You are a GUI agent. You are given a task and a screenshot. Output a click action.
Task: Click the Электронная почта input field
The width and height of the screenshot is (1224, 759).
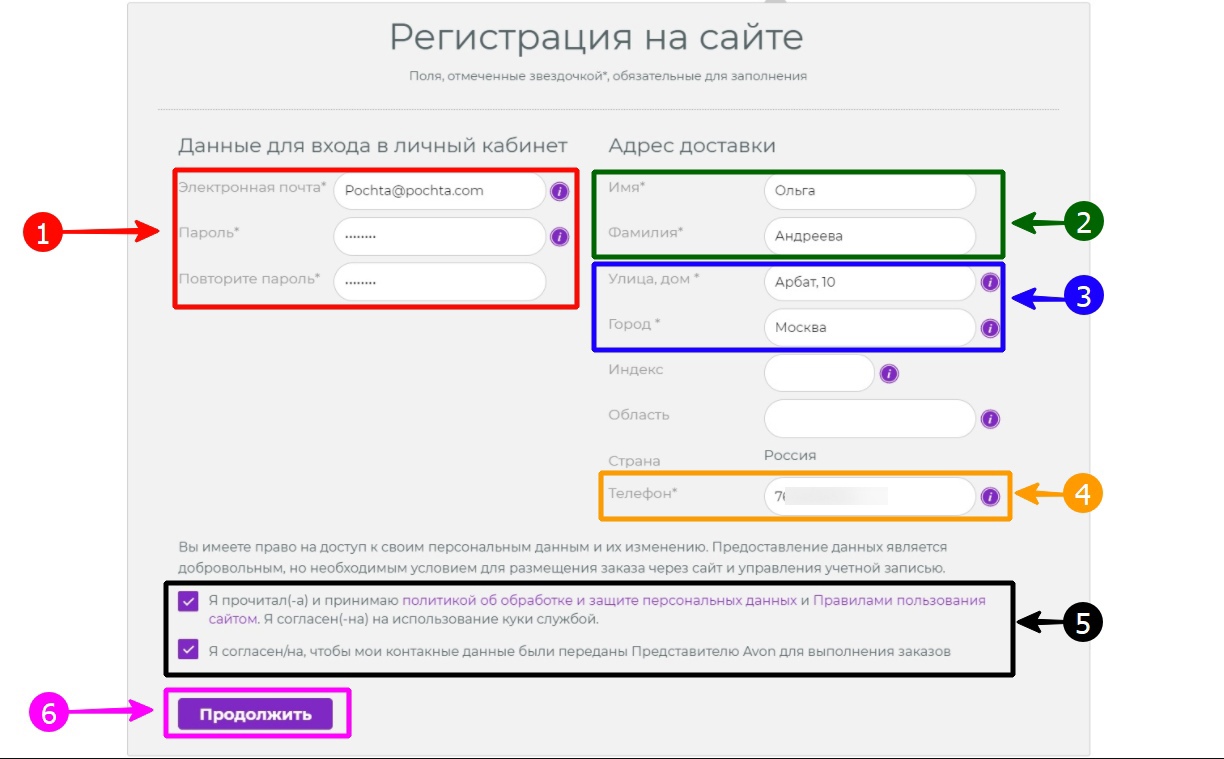click(x=438, y=191)
